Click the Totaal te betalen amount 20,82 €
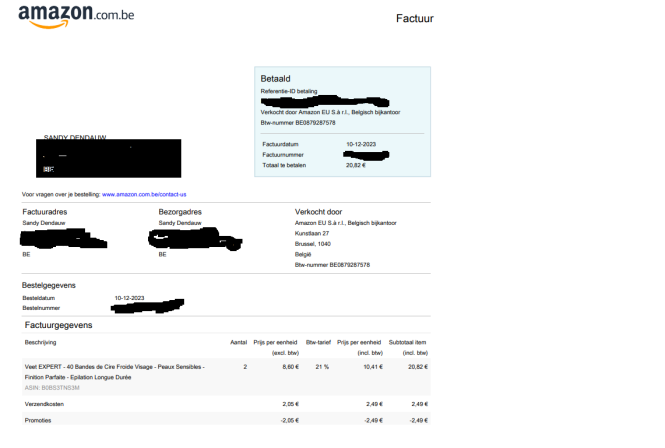The image size is (665, 448). (355, 165)
